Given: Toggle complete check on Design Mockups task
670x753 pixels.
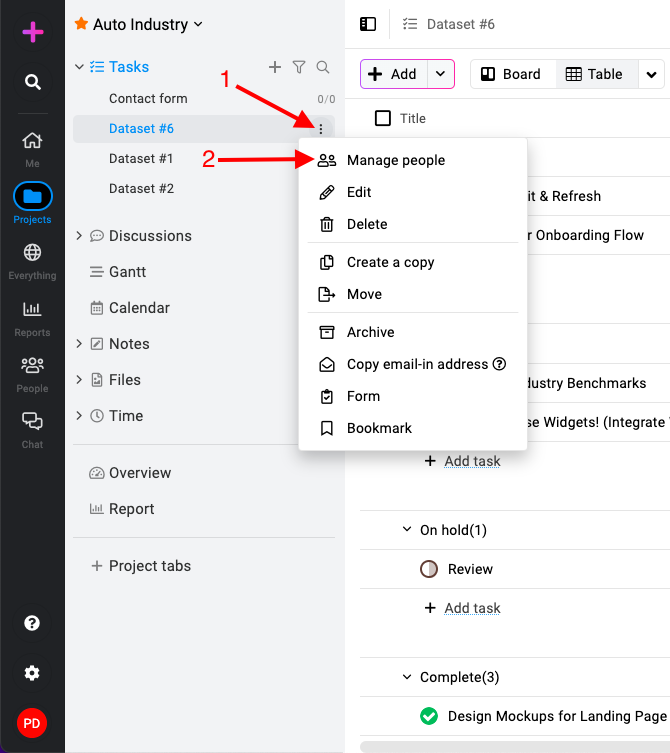Looking at the screenshot, I should pos(428,716).
